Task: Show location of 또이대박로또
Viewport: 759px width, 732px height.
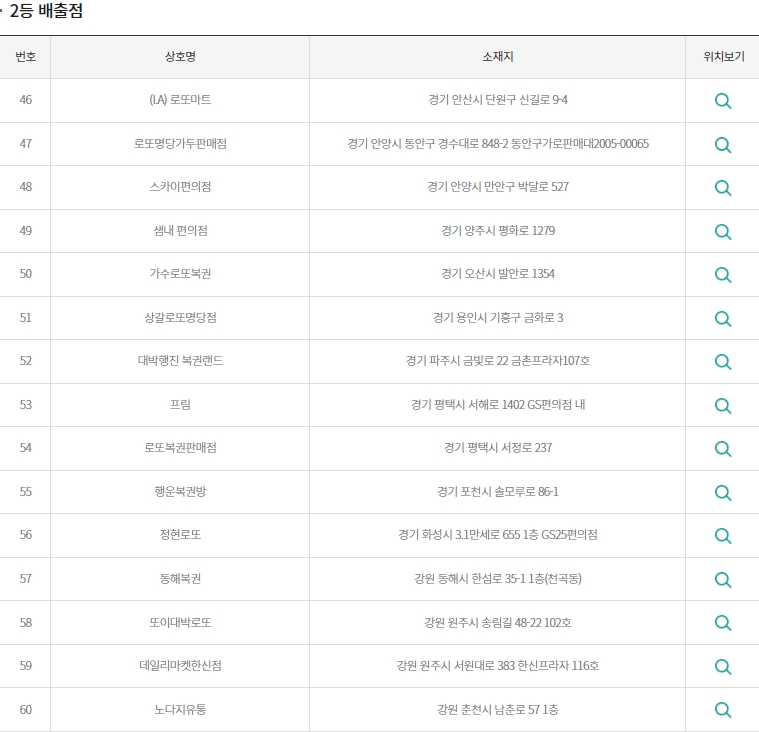Action: 723,623
